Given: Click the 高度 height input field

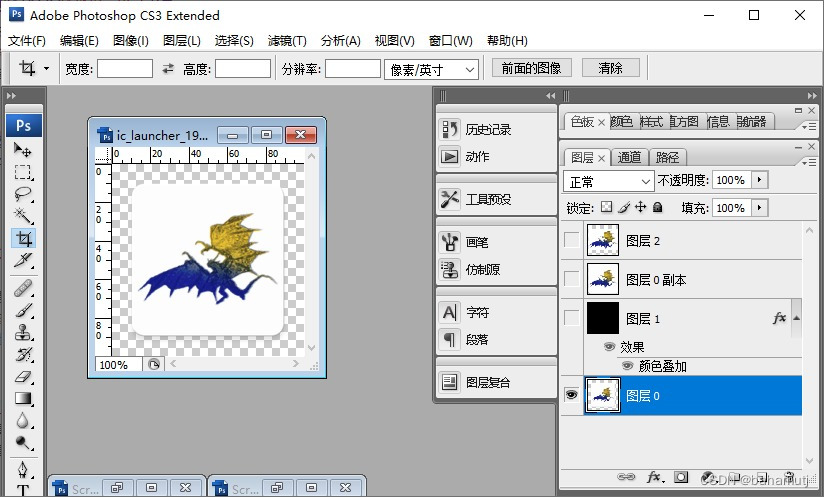Looking at the screenshot, I should 243,68.
